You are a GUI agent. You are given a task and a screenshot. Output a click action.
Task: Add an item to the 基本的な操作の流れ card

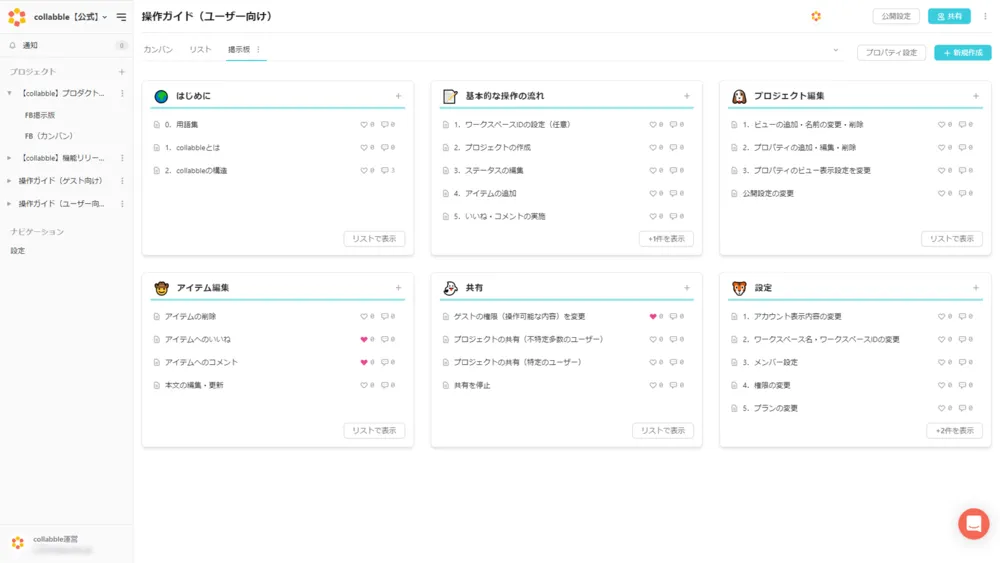point(687,96)
